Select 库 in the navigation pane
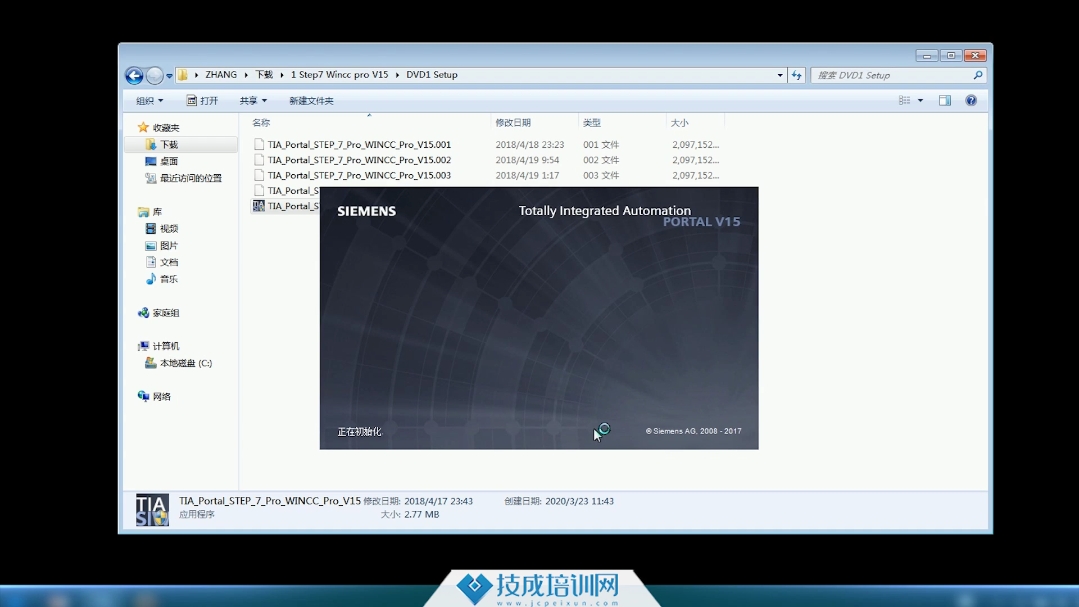The image size is (1079, 607). click(x=157, y=212)
